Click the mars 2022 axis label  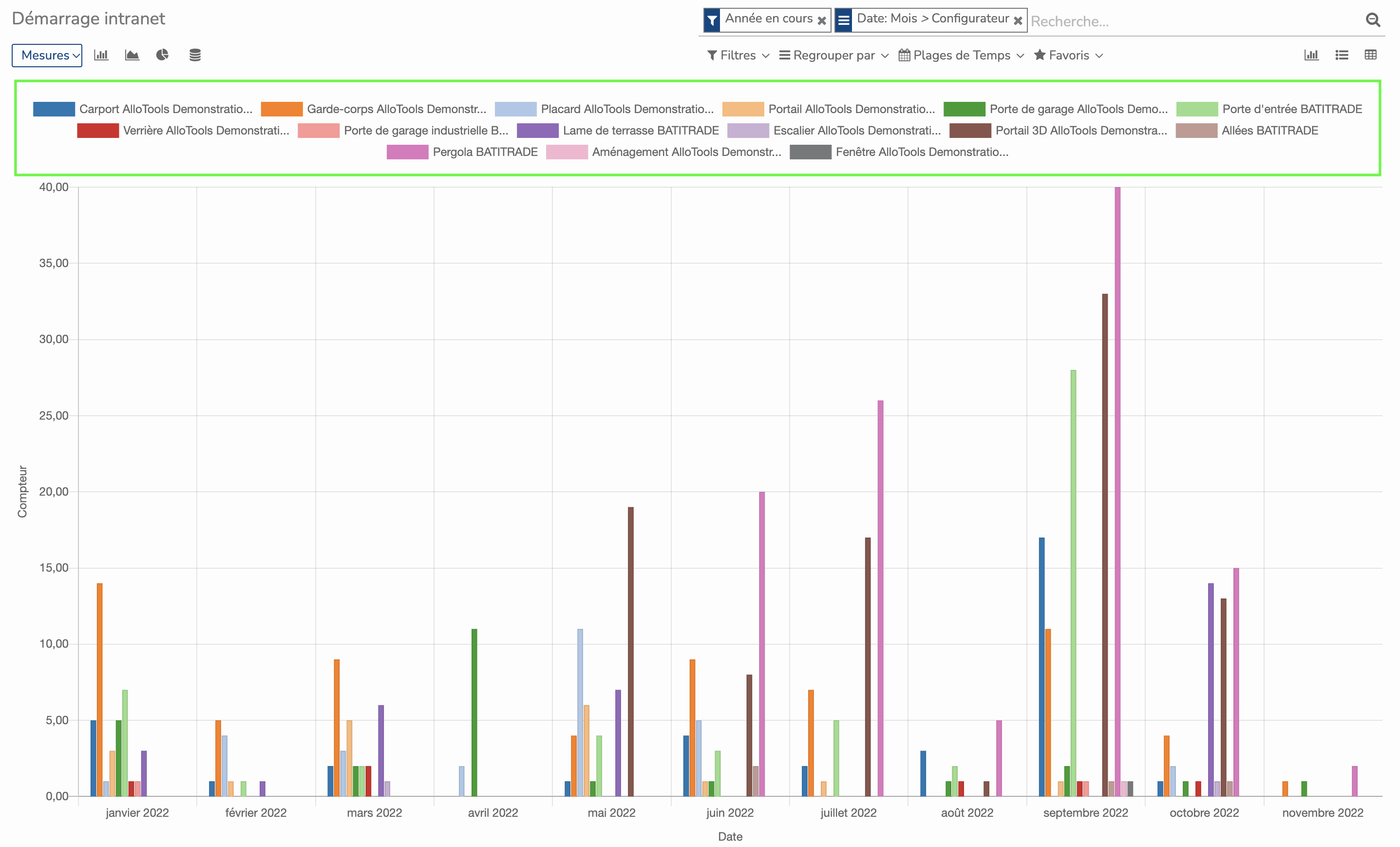(x=375, y=813)
